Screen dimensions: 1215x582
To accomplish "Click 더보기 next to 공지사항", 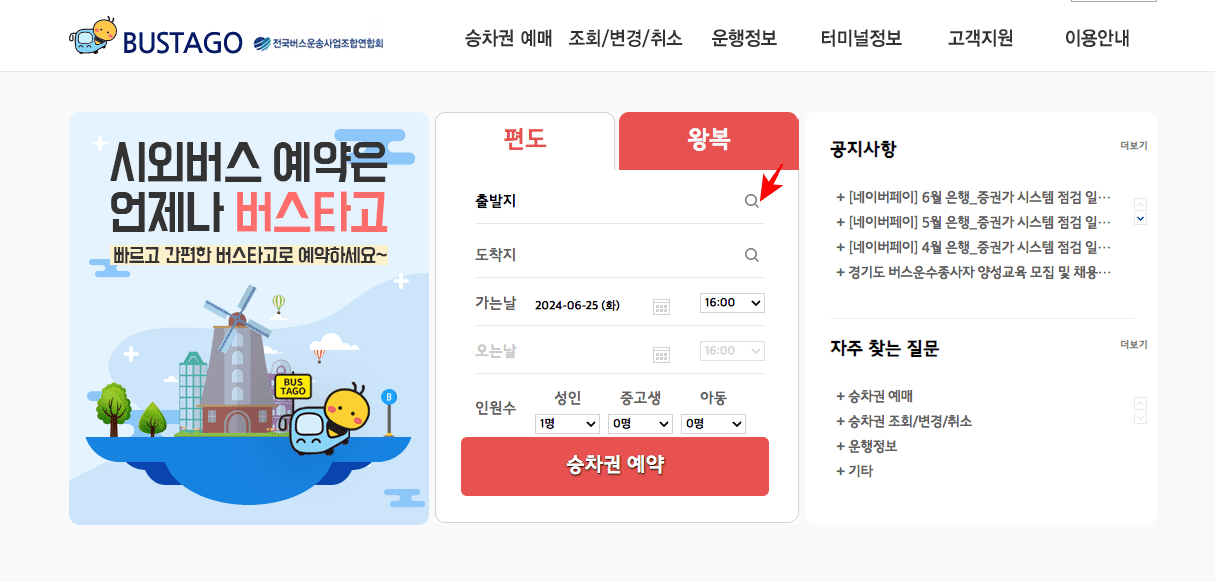I will point(1134,146).
